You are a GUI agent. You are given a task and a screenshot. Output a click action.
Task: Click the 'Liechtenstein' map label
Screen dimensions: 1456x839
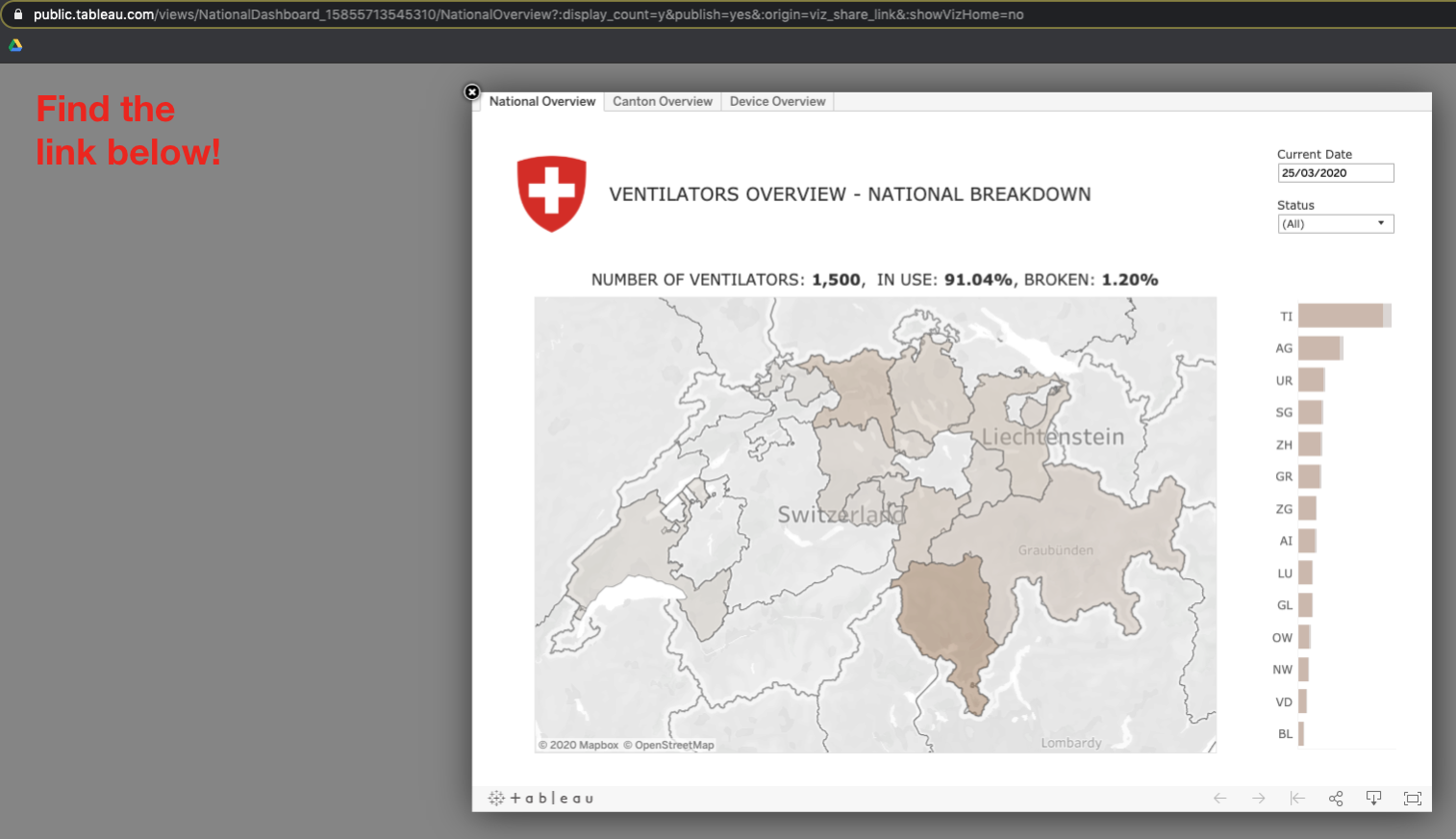(1053, 437)
